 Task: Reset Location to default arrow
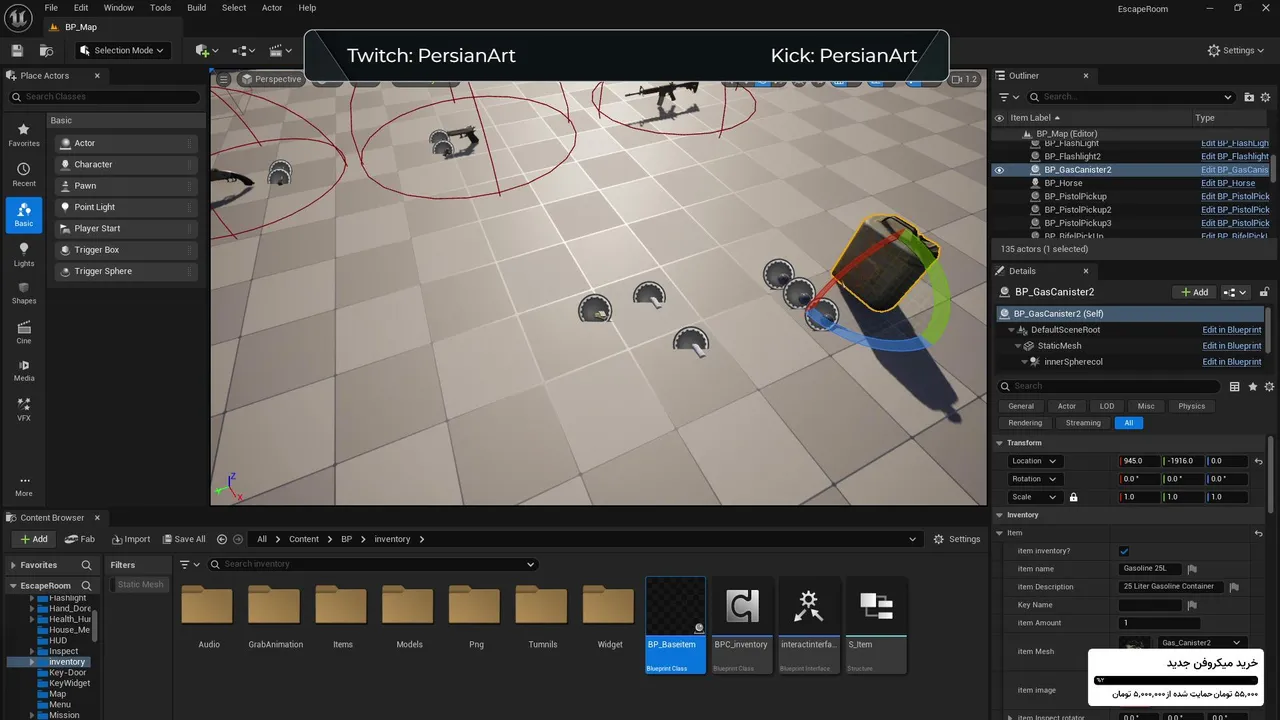pyautogui.click(x=1258, y=461)
